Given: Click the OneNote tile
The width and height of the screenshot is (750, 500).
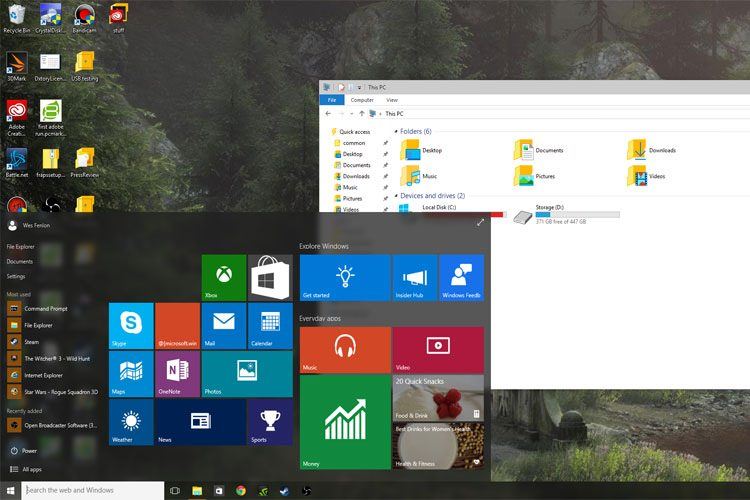Looking at the screenshot, I should [178, 374].
